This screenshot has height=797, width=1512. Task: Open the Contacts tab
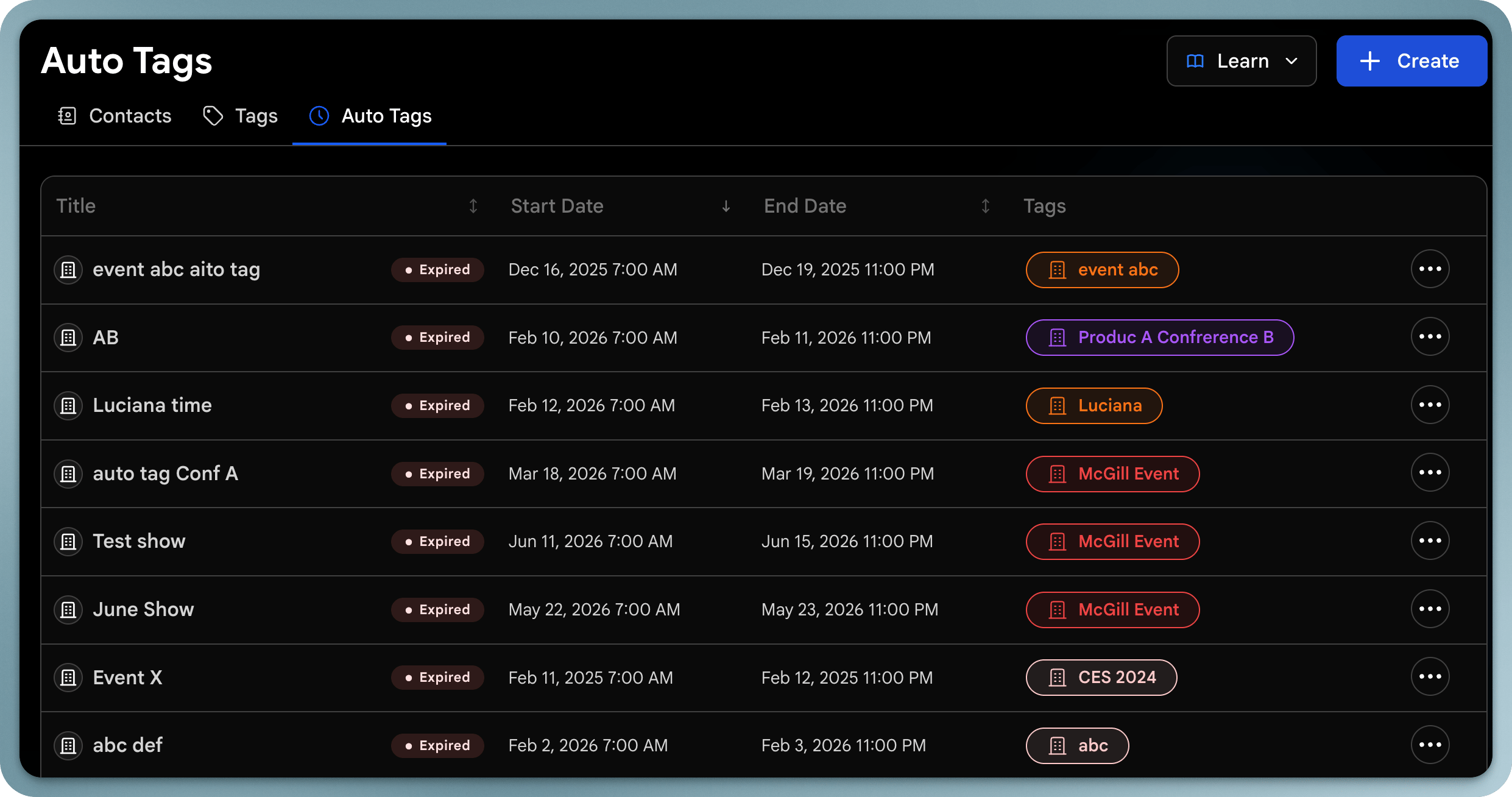(115, 116)
